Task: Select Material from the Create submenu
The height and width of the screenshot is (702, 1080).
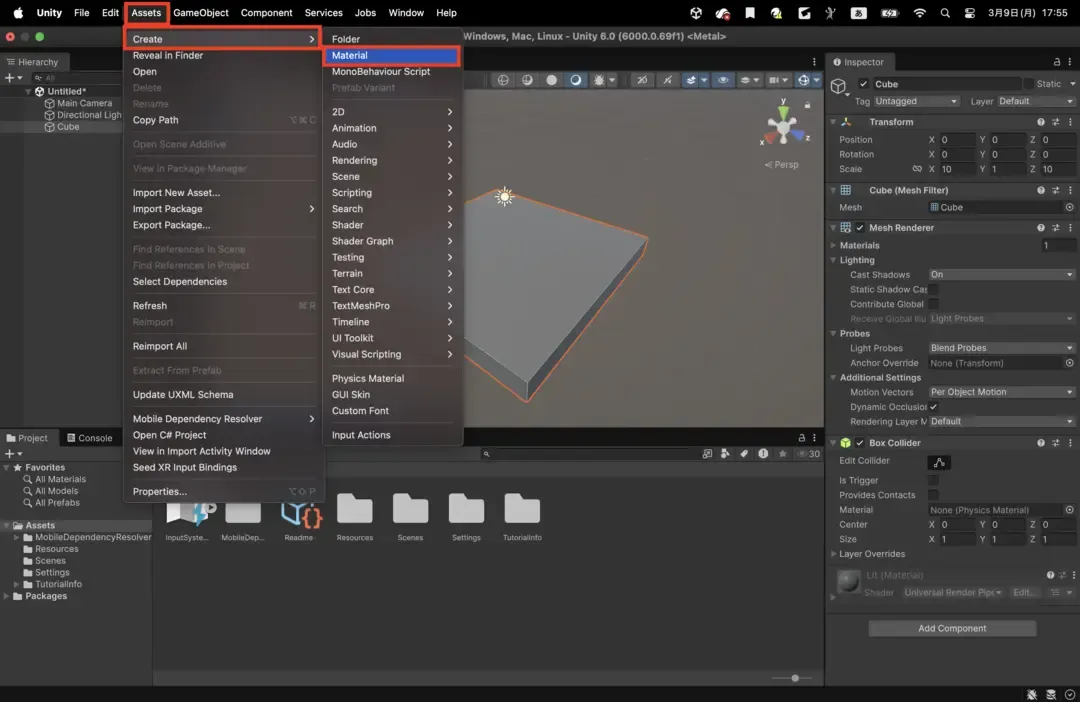Action: (391, 56)
